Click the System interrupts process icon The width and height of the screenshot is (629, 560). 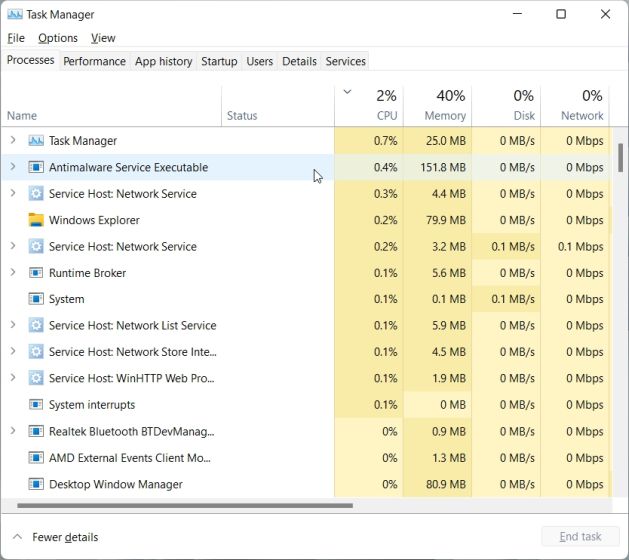(x=36, y=405)
